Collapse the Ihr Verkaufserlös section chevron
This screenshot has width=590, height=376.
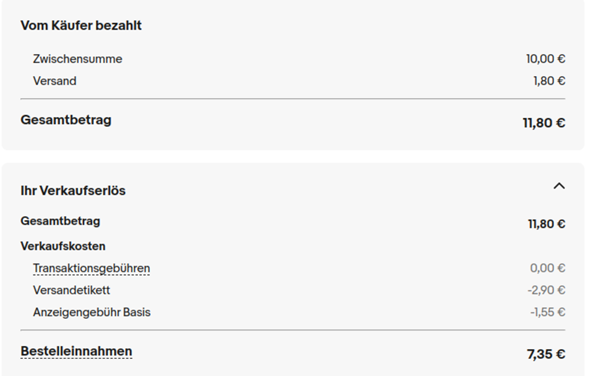[559, 186]
